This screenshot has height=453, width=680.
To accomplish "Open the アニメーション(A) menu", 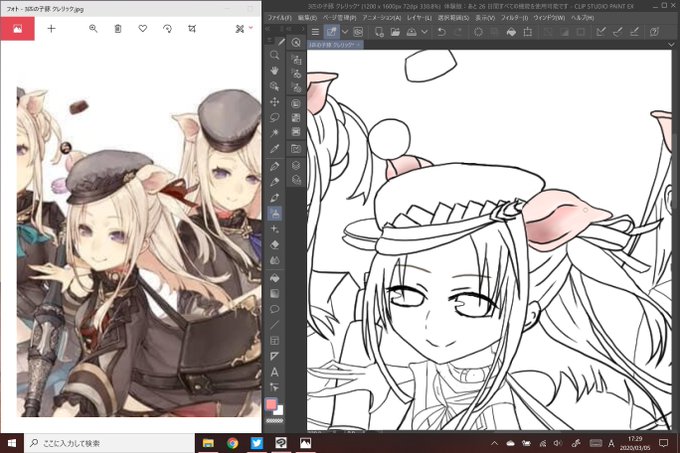I will pyautogui.click(x=382, y=18).
